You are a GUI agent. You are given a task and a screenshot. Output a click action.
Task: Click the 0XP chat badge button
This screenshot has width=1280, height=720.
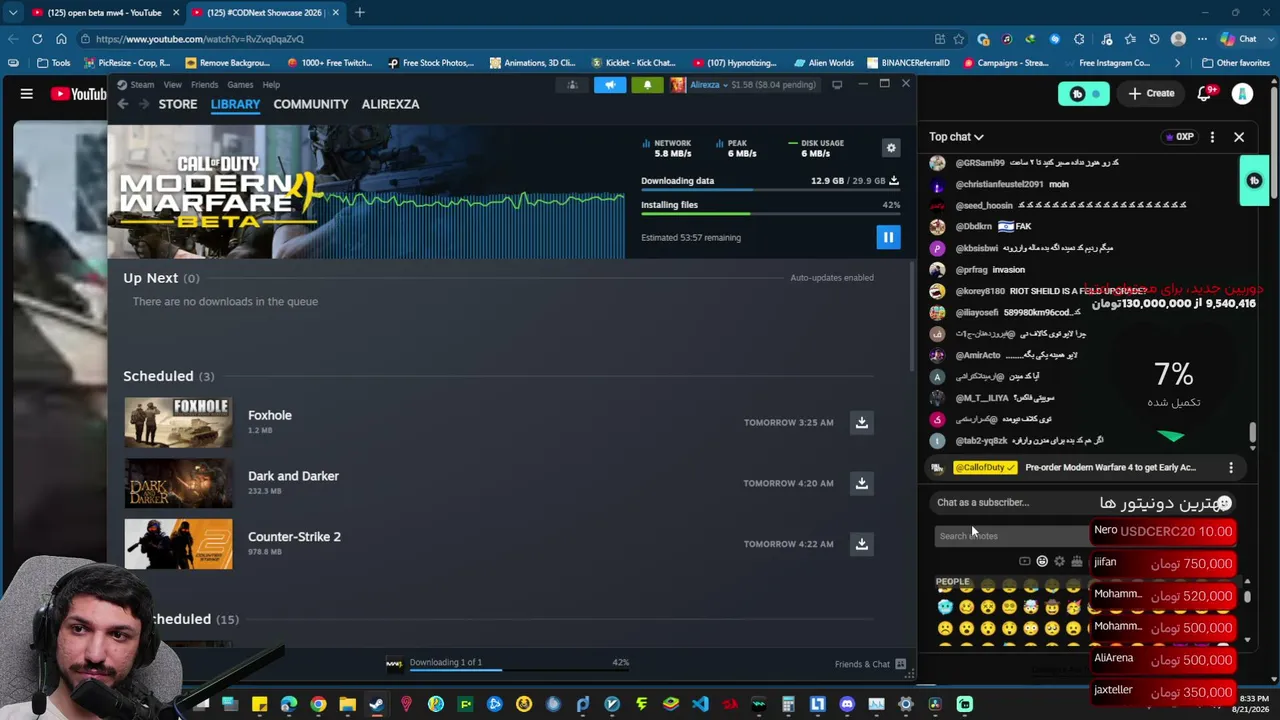click(x=1180, y=137)
